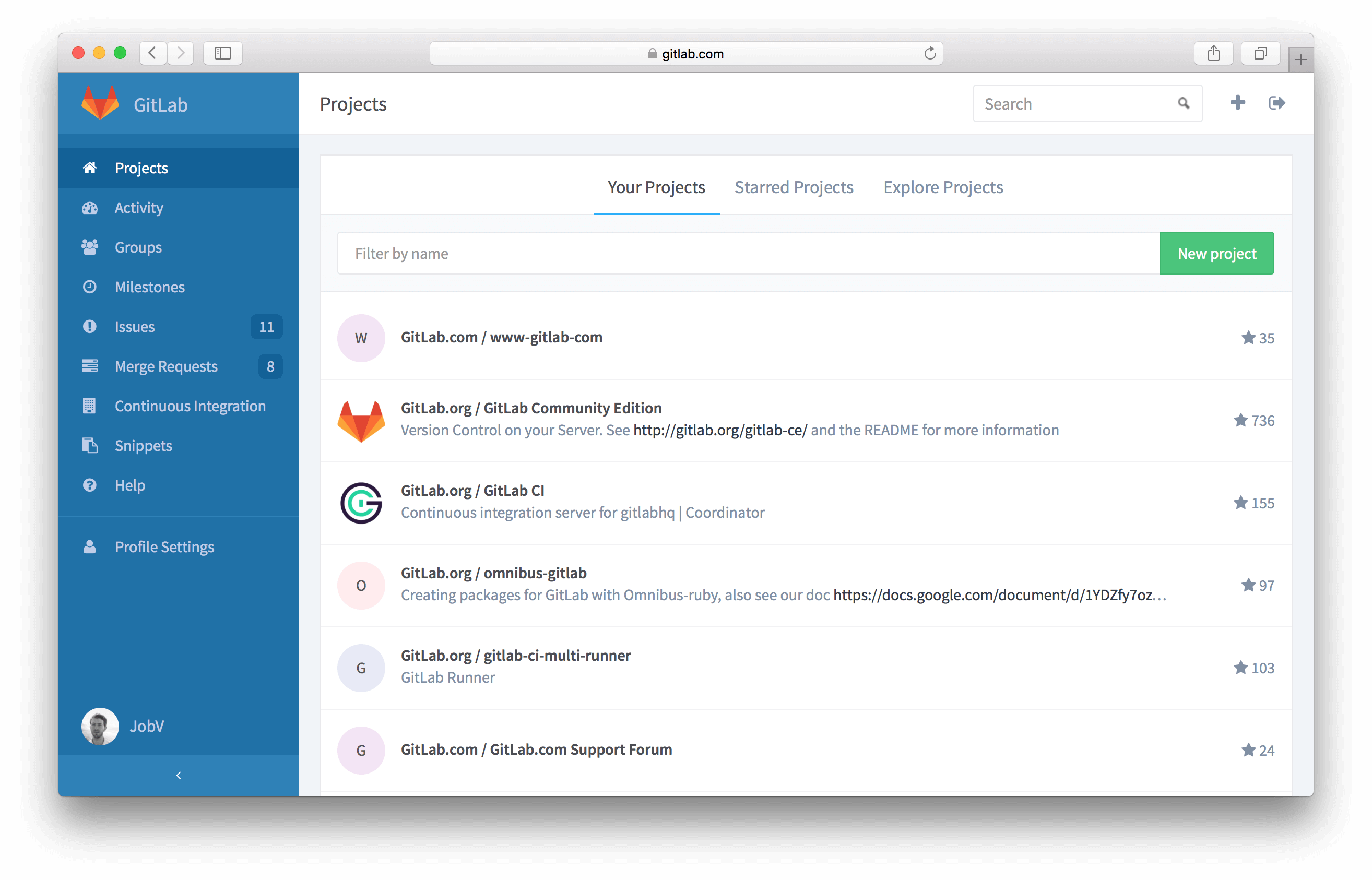Expand the left sidebar collapse arrow
This screenshot has width=1372, height=880.
pos(178,774)
